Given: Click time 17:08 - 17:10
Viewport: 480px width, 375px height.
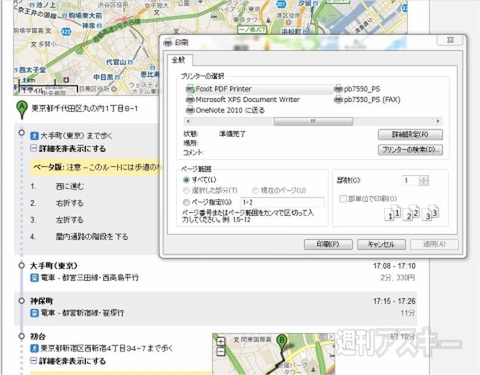Looking at the screenshot, I should [394, 266].
